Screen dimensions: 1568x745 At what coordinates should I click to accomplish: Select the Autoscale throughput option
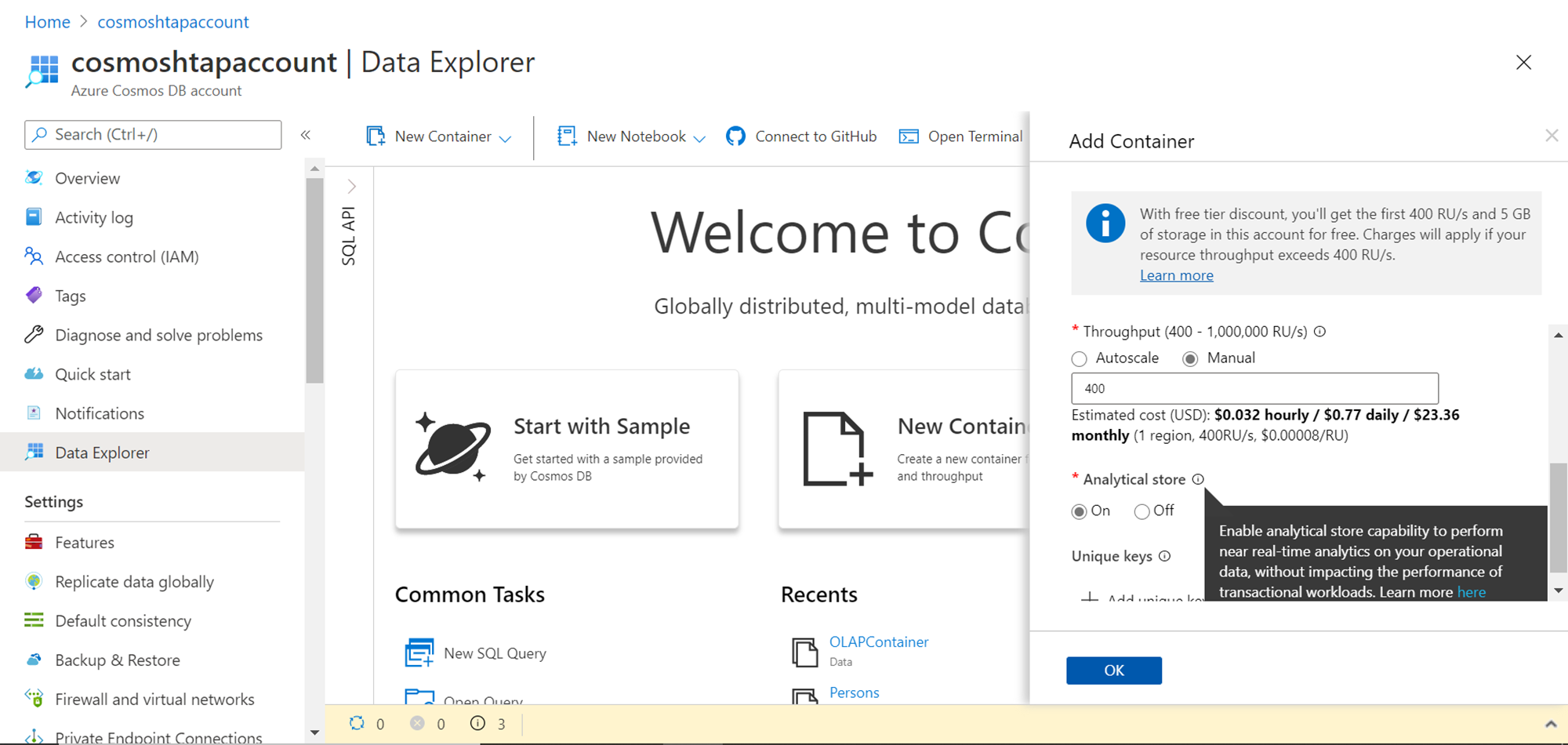pyautogui.click(x=1080, y=358)
